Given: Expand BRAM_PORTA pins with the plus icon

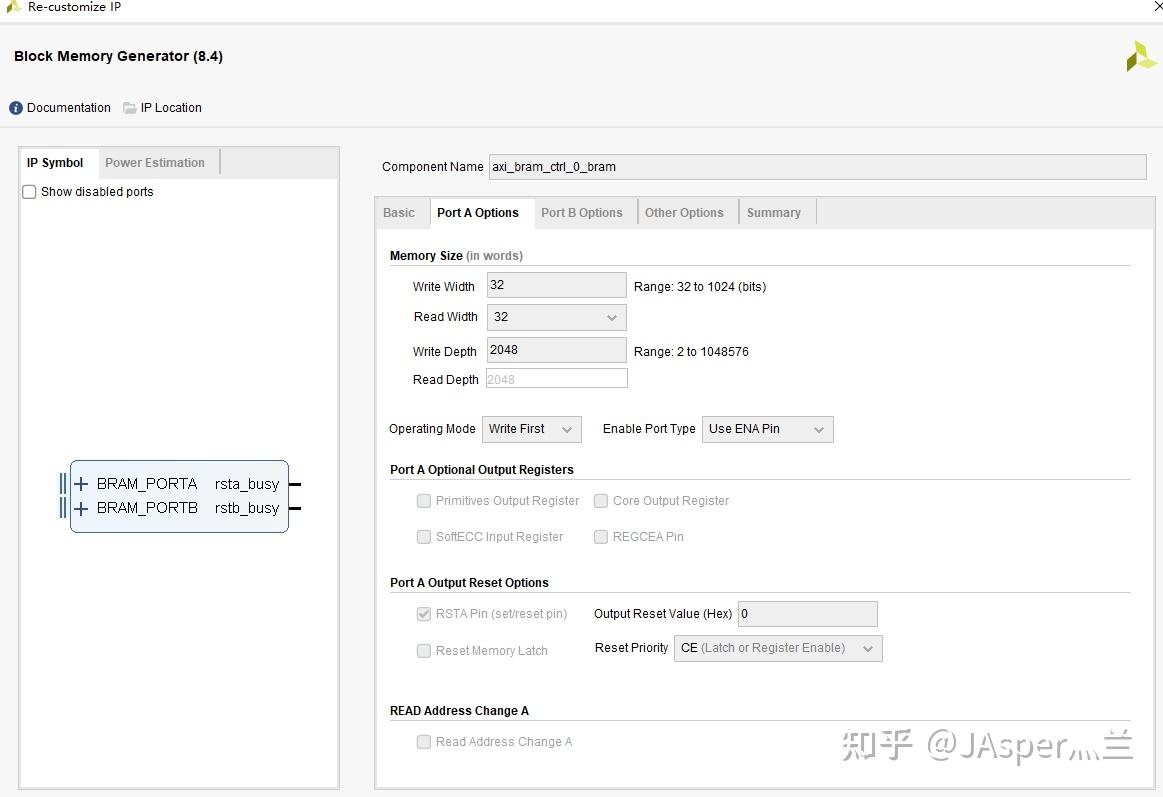Looking at the screenshot, I should pyautogui.click(x=80, y=483).
